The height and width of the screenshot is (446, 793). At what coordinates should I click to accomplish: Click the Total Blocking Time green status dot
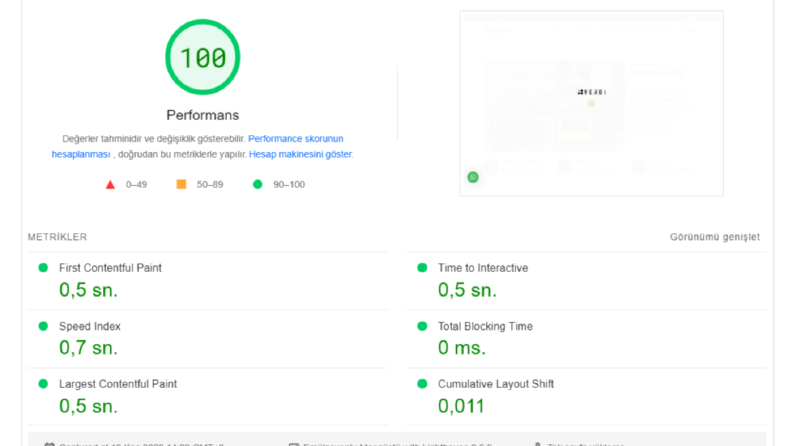pyautogui.click(x=422, y=326)
